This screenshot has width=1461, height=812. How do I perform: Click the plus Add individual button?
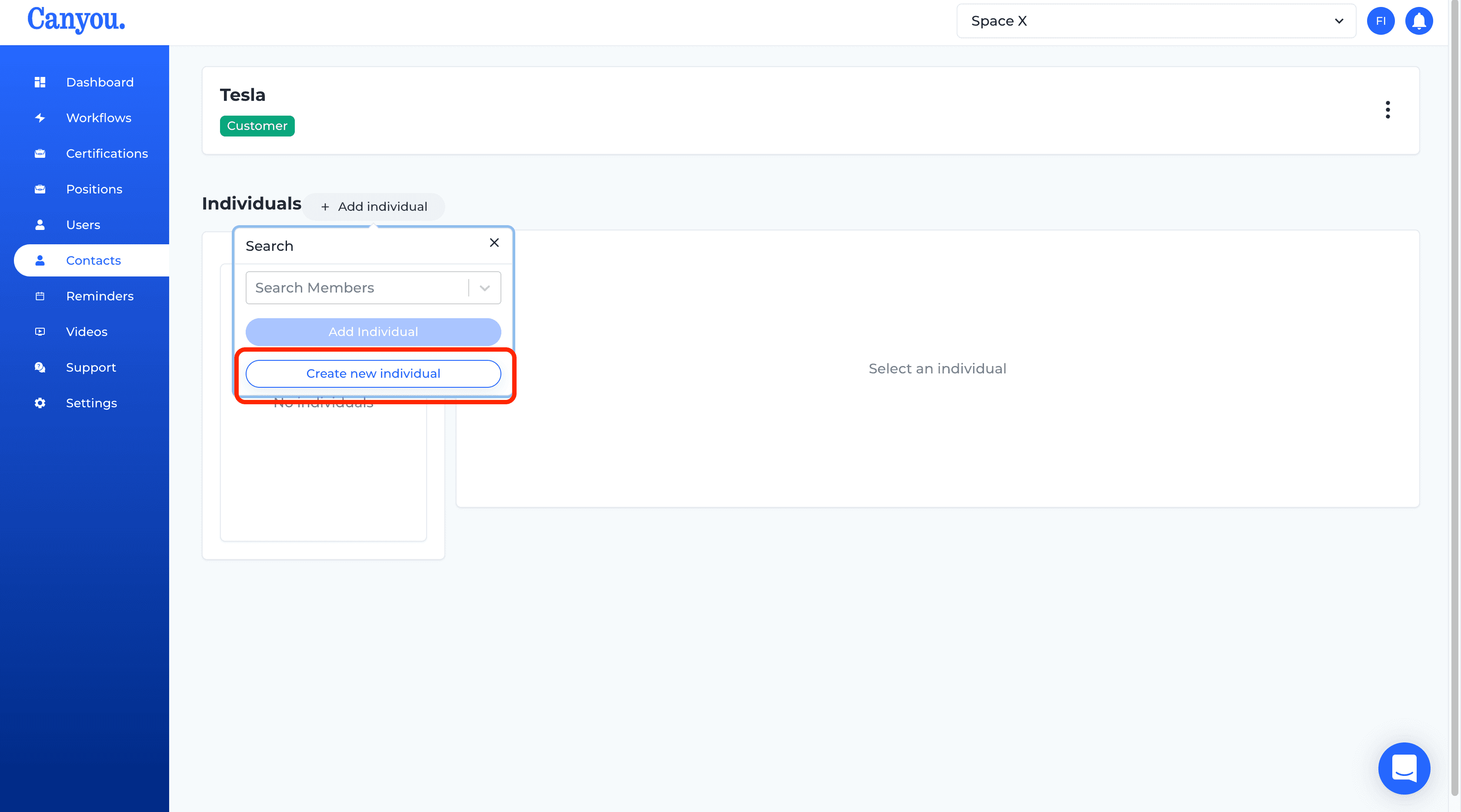click(x=374, y=207)
